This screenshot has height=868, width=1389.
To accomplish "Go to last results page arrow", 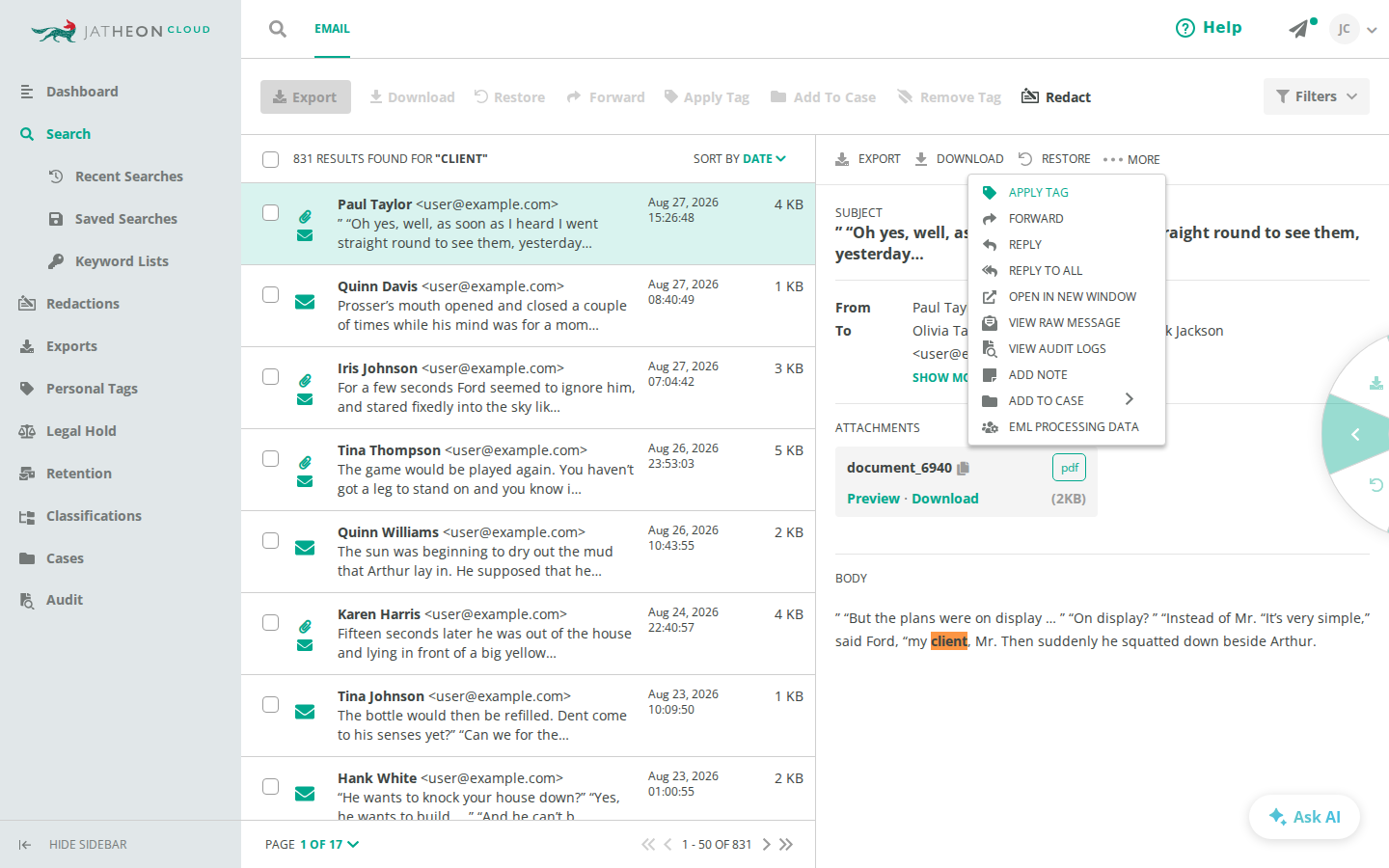I will point(786,844).
